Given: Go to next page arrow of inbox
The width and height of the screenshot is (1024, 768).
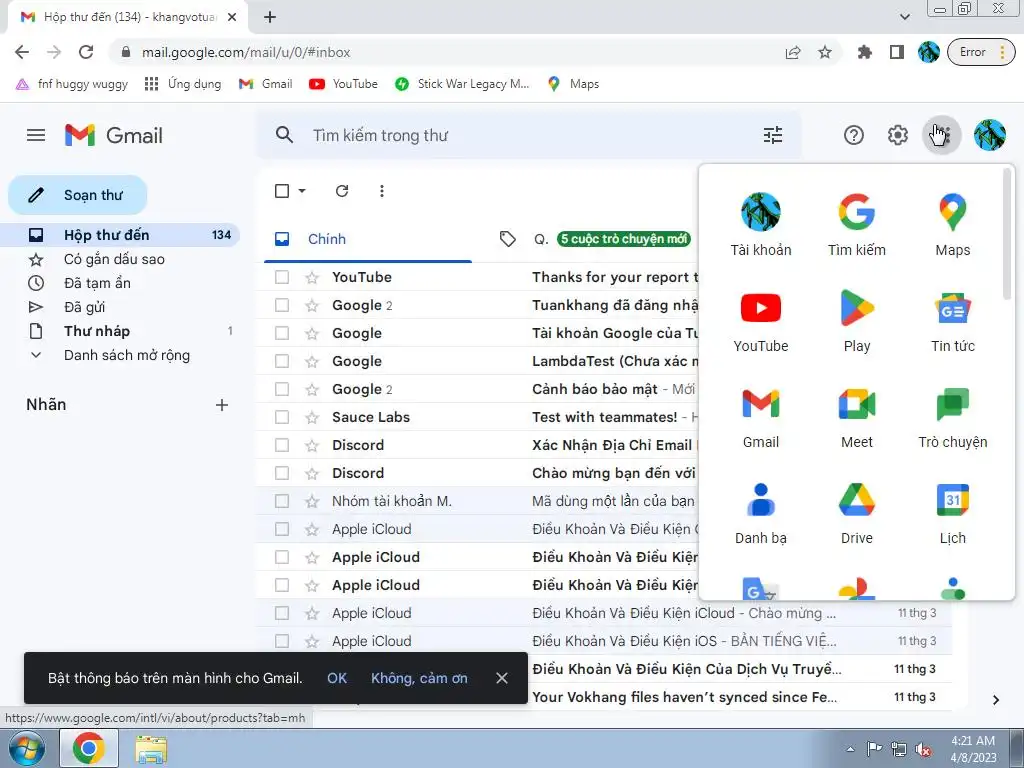Looking at the screenshot, I should point(995,699).
